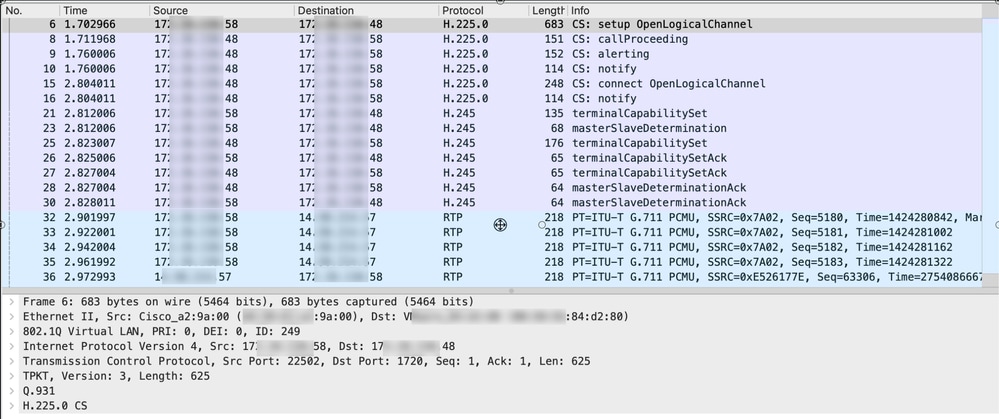Expand the TPKT Version 3 node

coord(11,376)
